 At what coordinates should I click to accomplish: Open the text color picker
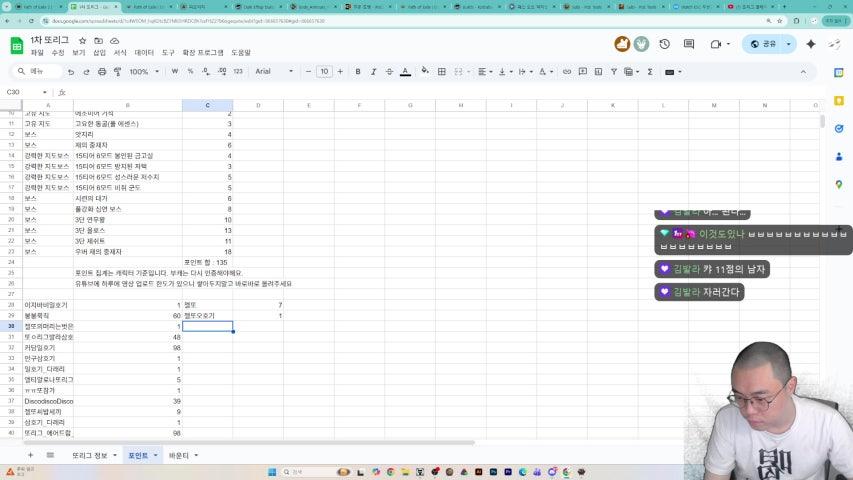405,72
